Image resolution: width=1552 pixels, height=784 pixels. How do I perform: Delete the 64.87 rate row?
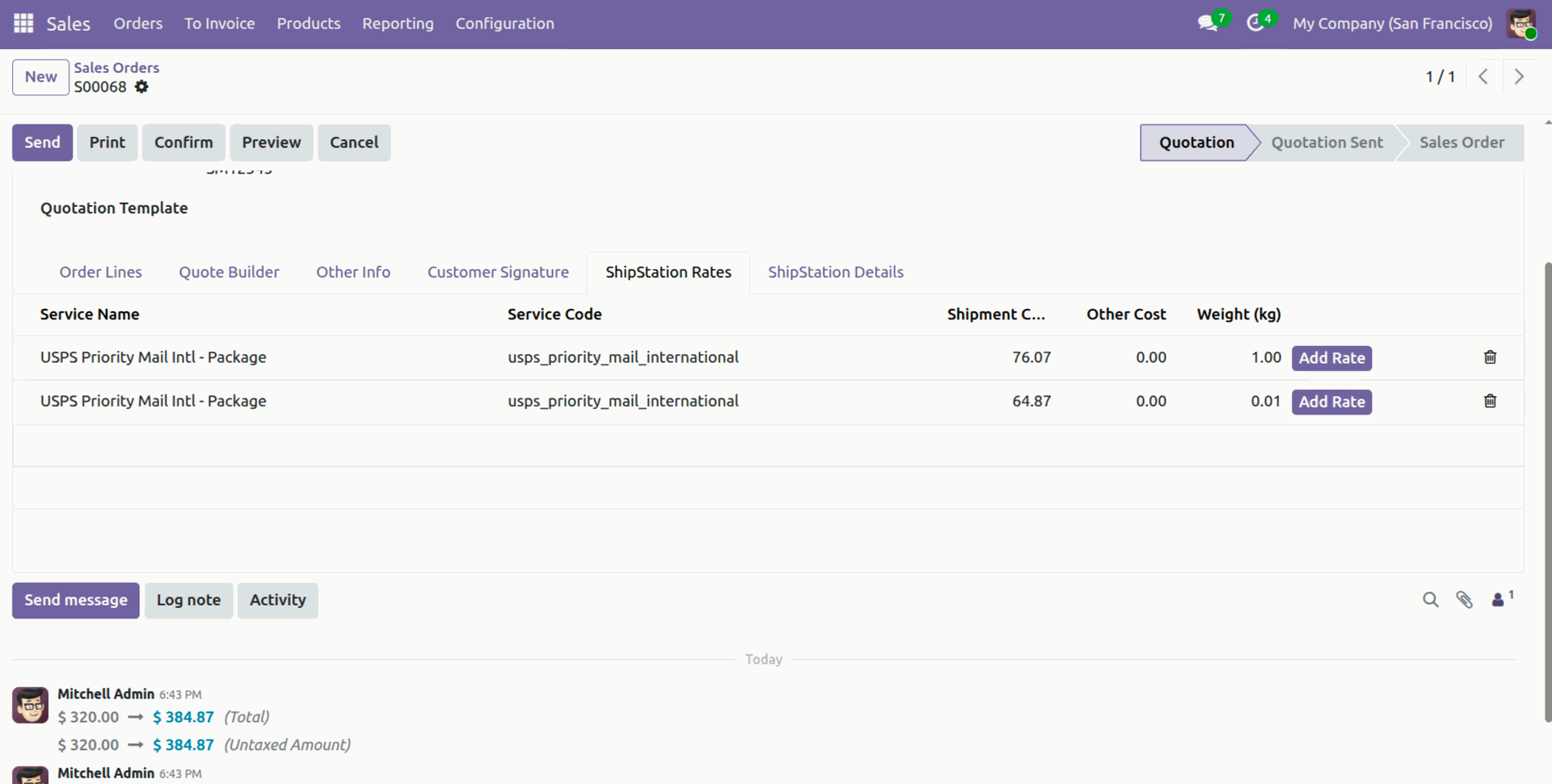click(1491, 401)
